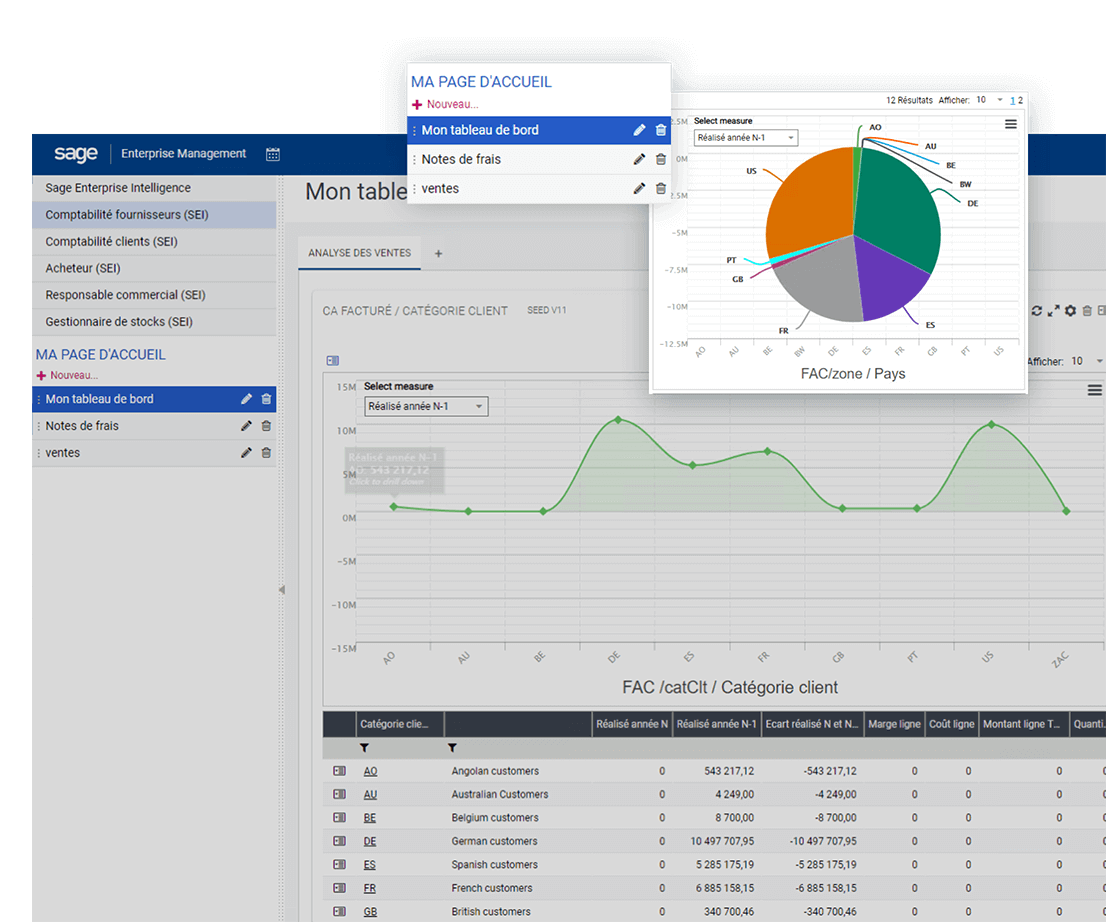This screenshot has height=922, width=1106.
Task: Sort by the 'Marge ligne' column header
Action: (894, 724)
